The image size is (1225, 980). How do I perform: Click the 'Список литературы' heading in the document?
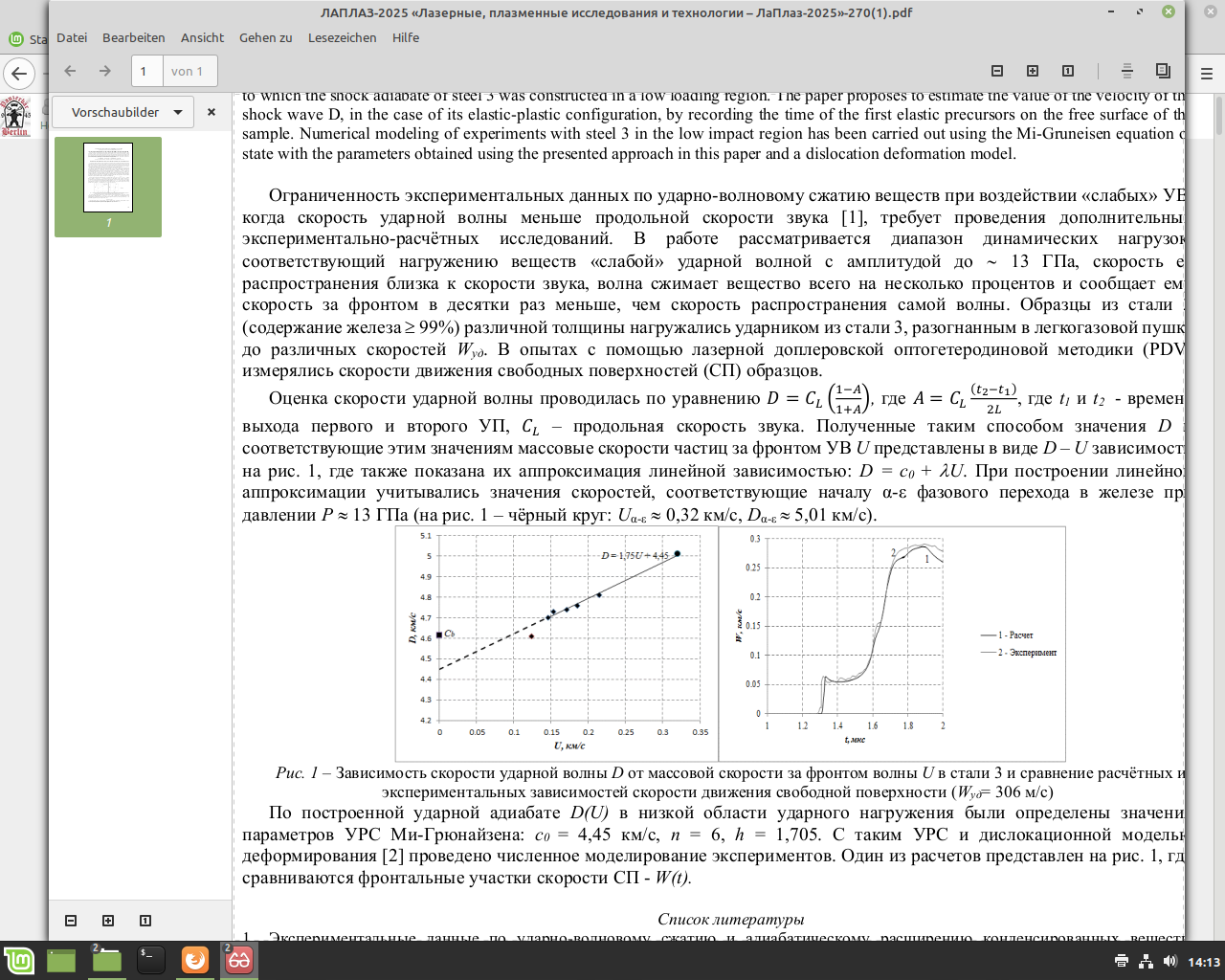pos(731,920)
